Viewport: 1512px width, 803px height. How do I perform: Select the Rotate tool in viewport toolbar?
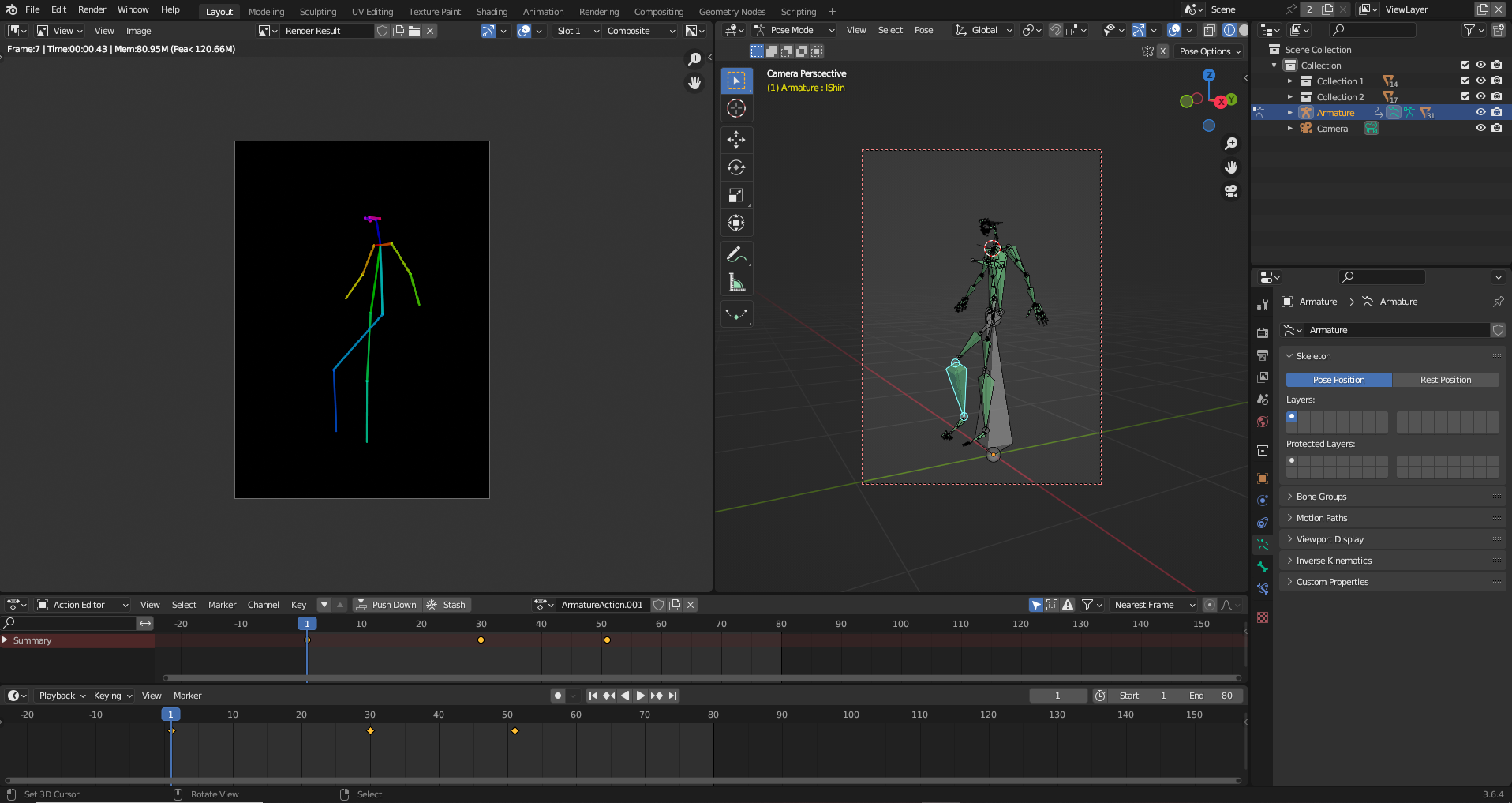tap(736, 167)
